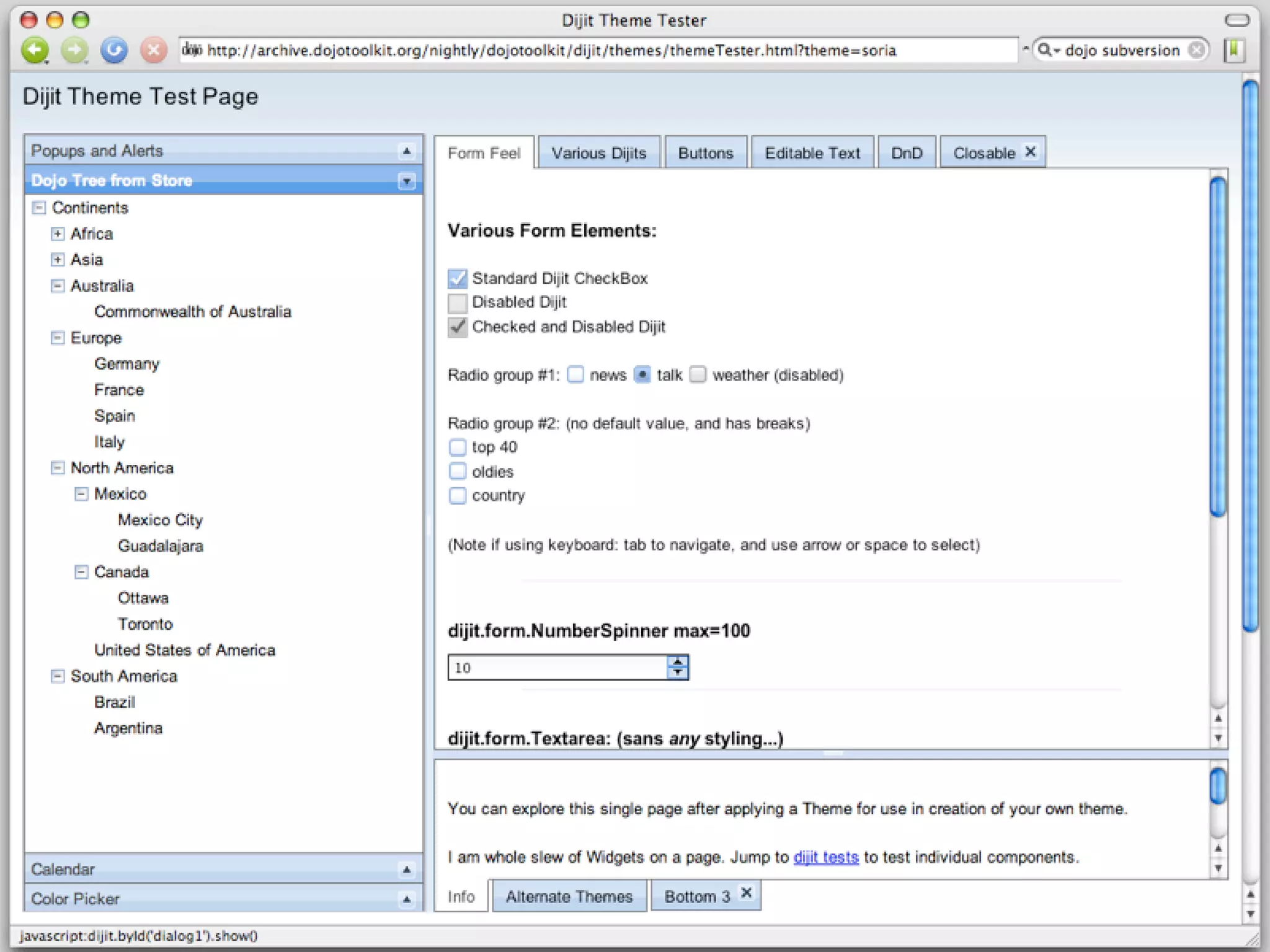Select the oldies radio option
Image resolution: width=1270 pixels, height=952 pixels.
click(x=458, y=471)
